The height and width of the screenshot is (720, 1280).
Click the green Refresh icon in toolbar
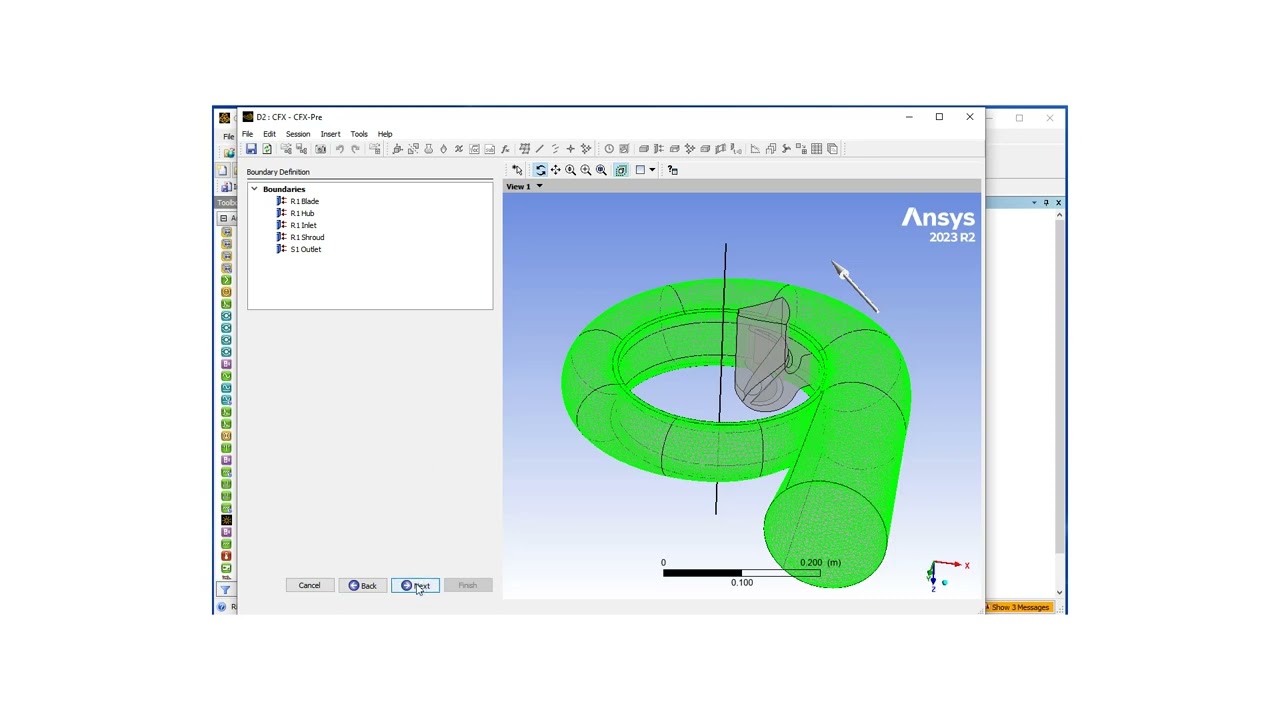pyautogui.click(x=267, y=149)
